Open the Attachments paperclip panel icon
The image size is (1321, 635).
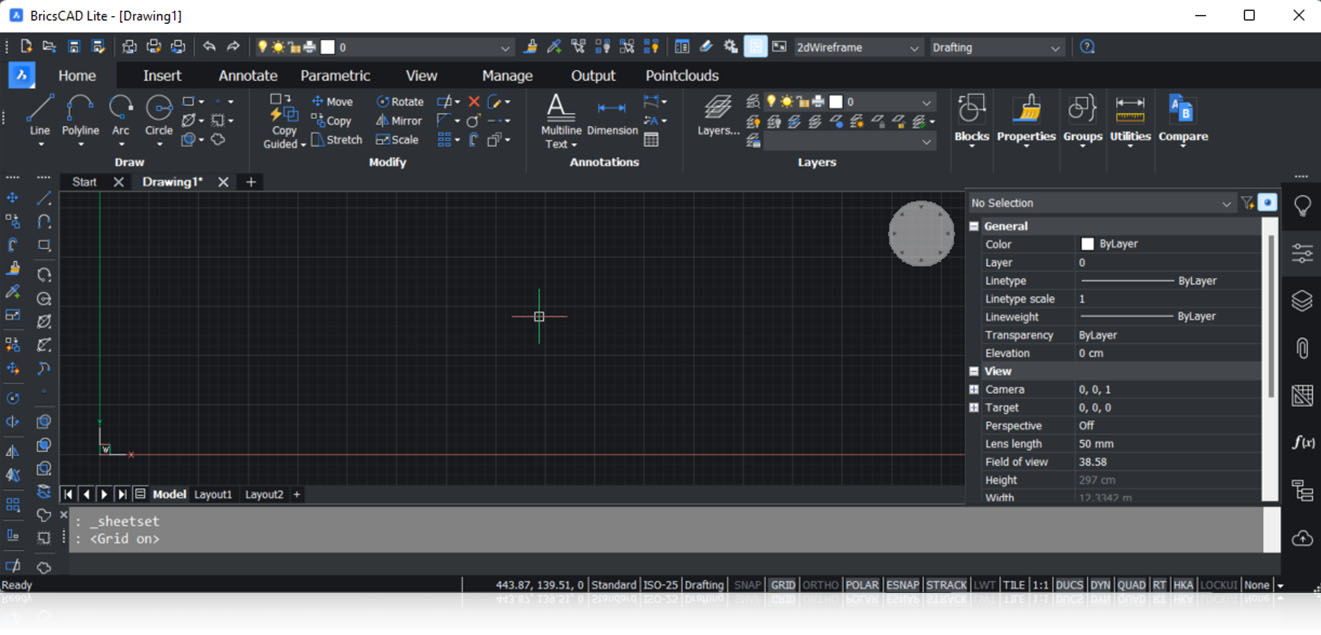[1302, 348]
